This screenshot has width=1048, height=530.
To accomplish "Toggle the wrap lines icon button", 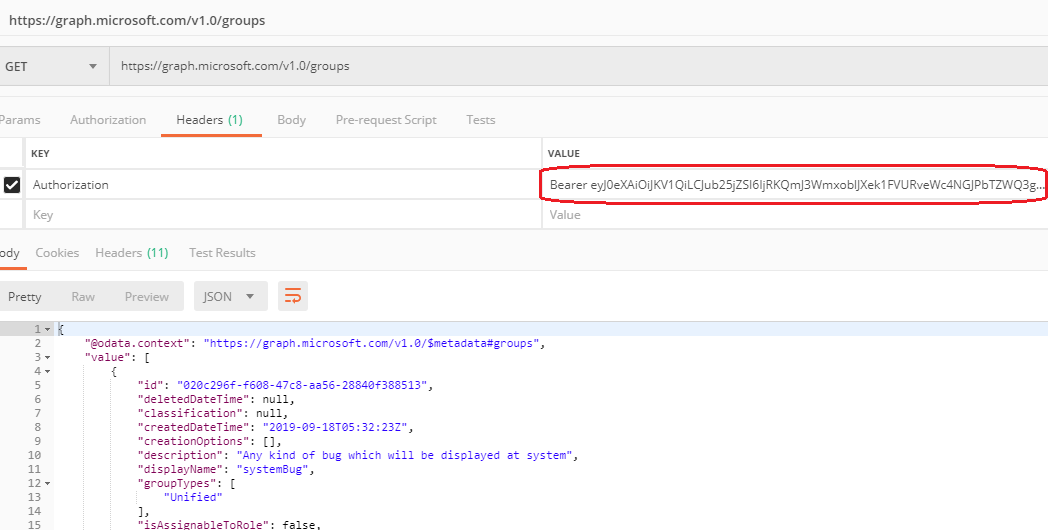I will coord(293,296).
